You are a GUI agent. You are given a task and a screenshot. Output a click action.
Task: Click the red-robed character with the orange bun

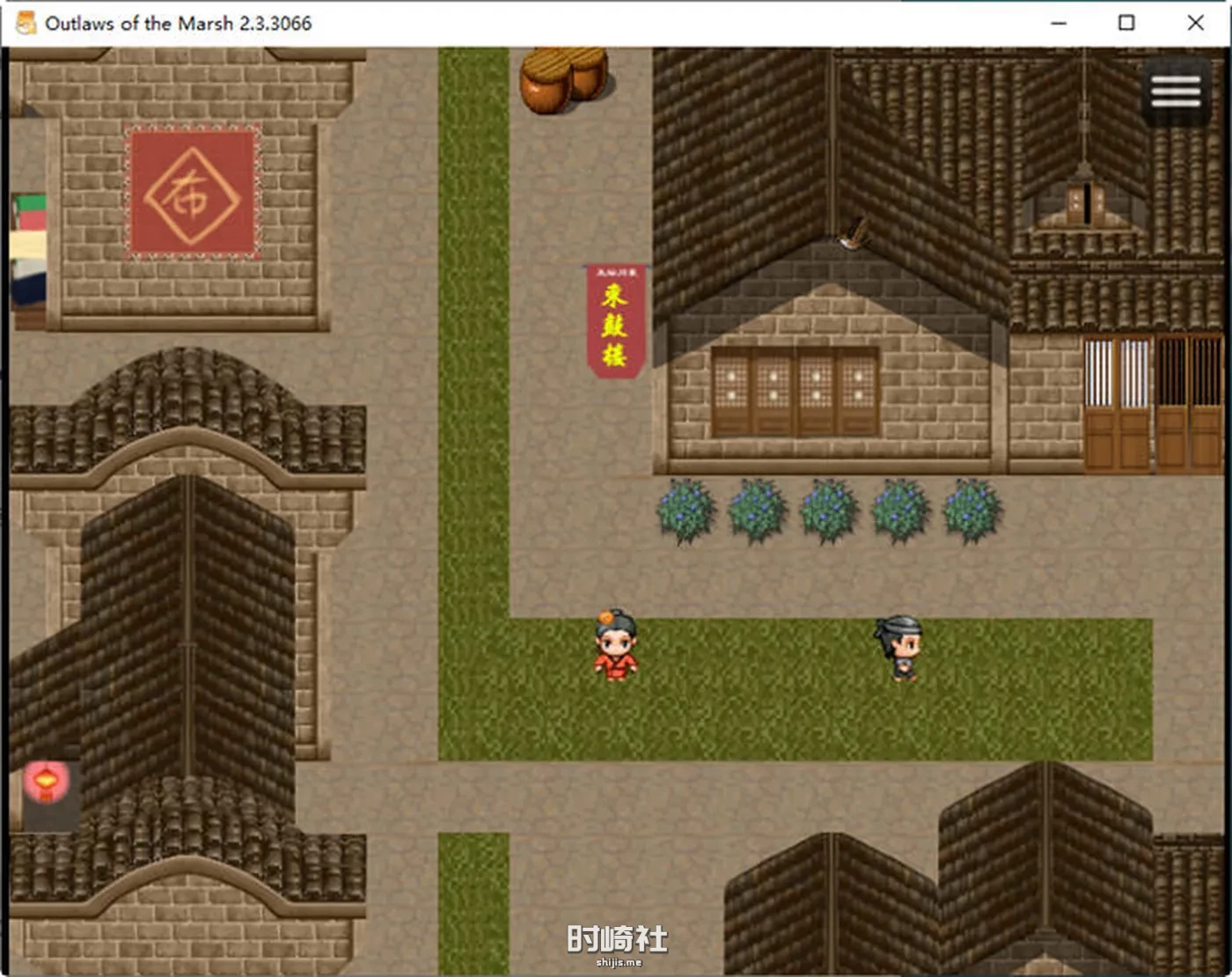click(615, 645)
